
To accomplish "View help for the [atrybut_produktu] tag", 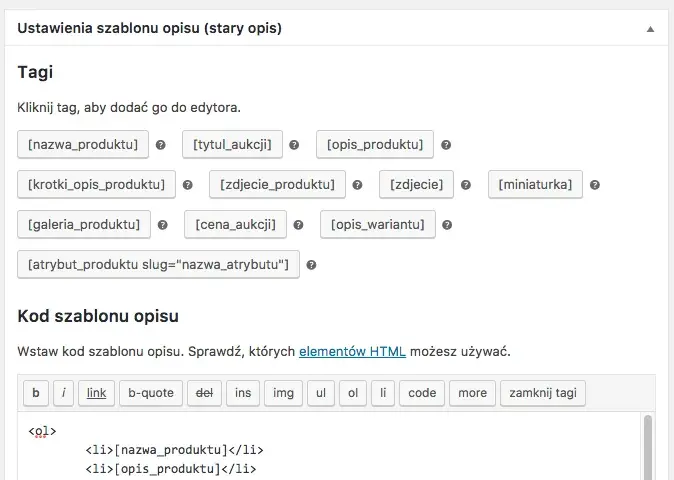I will pos(311,265).
